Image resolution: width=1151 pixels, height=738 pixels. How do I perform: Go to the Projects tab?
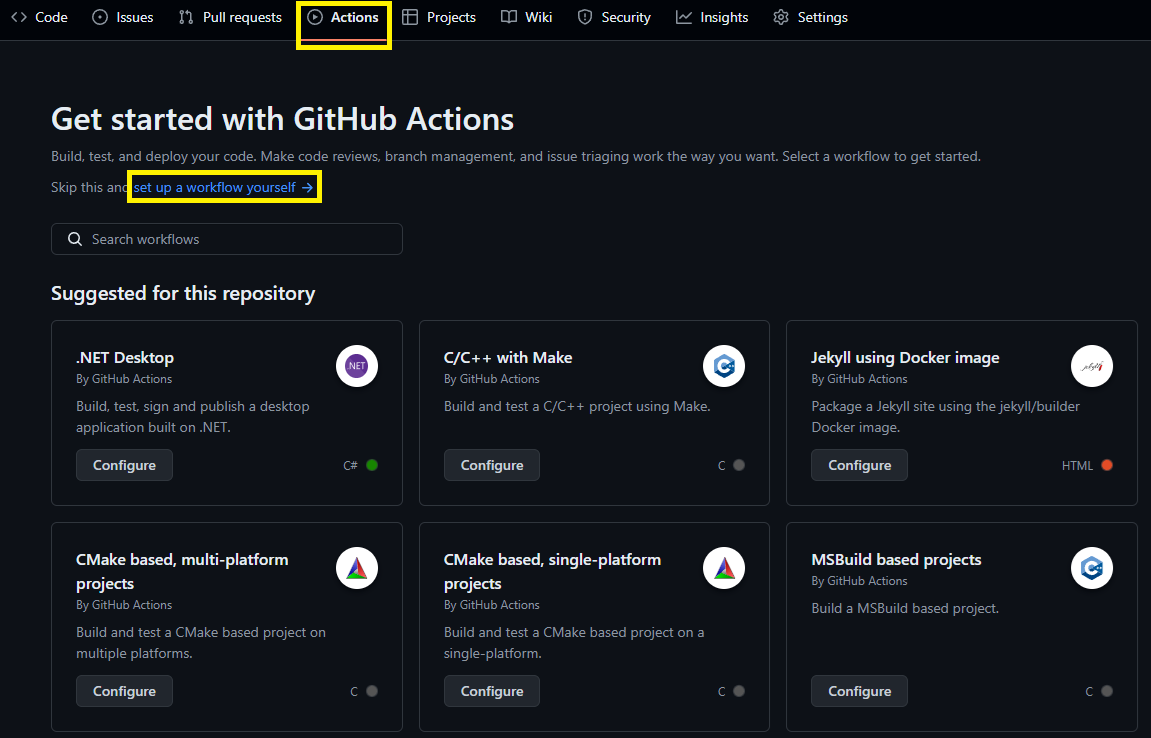pos(439,17)
